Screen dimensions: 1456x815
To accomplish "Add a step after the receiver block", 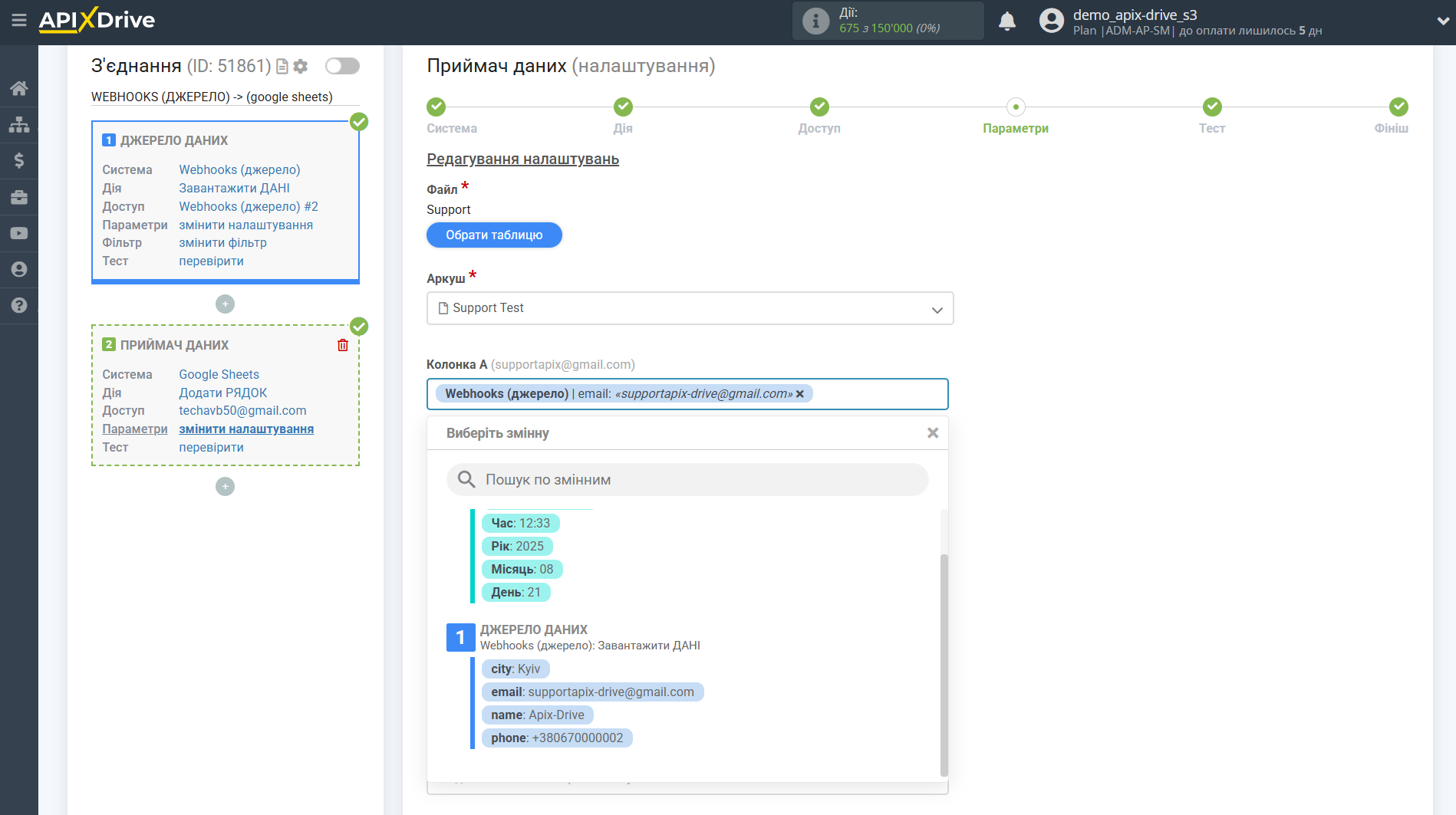I will pyautogui.click(x=225, y=487).
